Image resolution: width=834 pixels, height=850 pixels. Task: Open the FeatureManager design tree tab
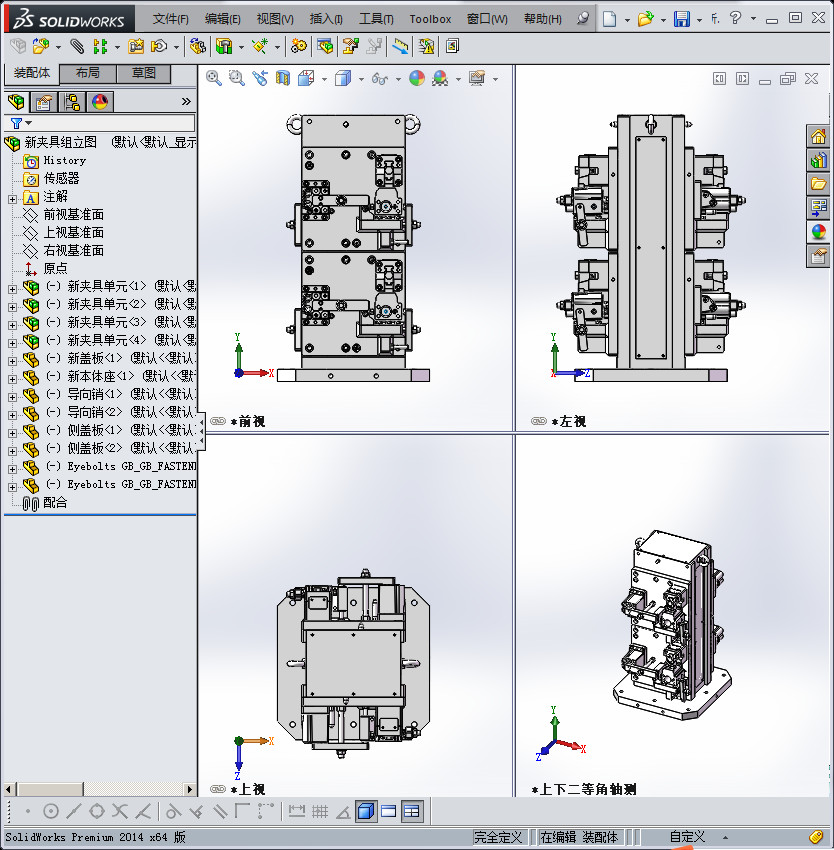(16, 102)
